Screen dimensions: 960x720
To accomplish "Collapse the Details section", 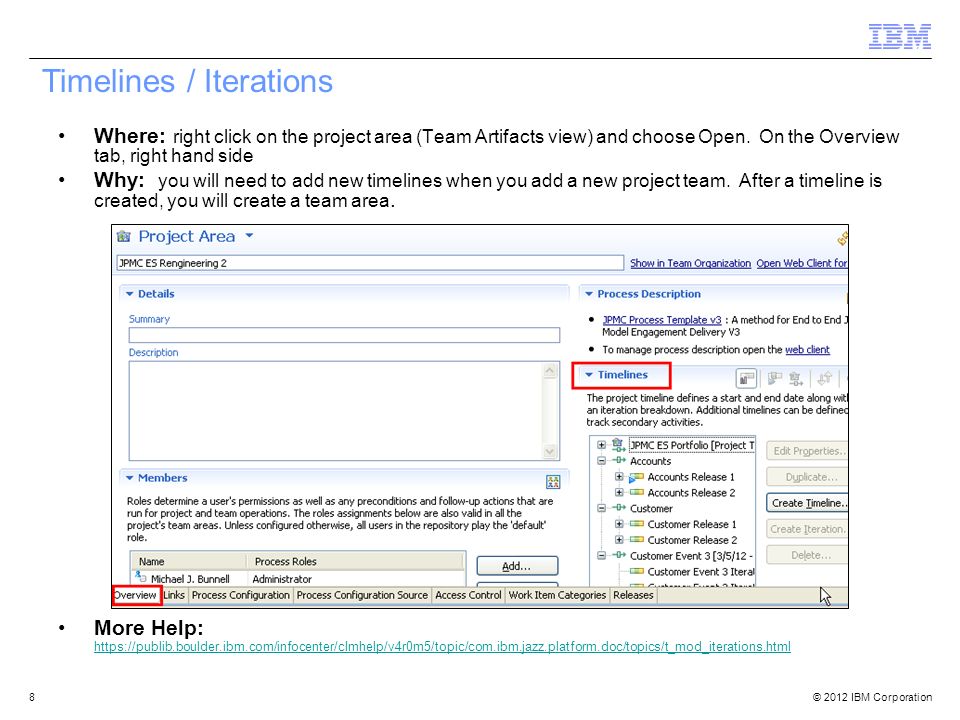I will pyautogui.click(x=130, y=294).
